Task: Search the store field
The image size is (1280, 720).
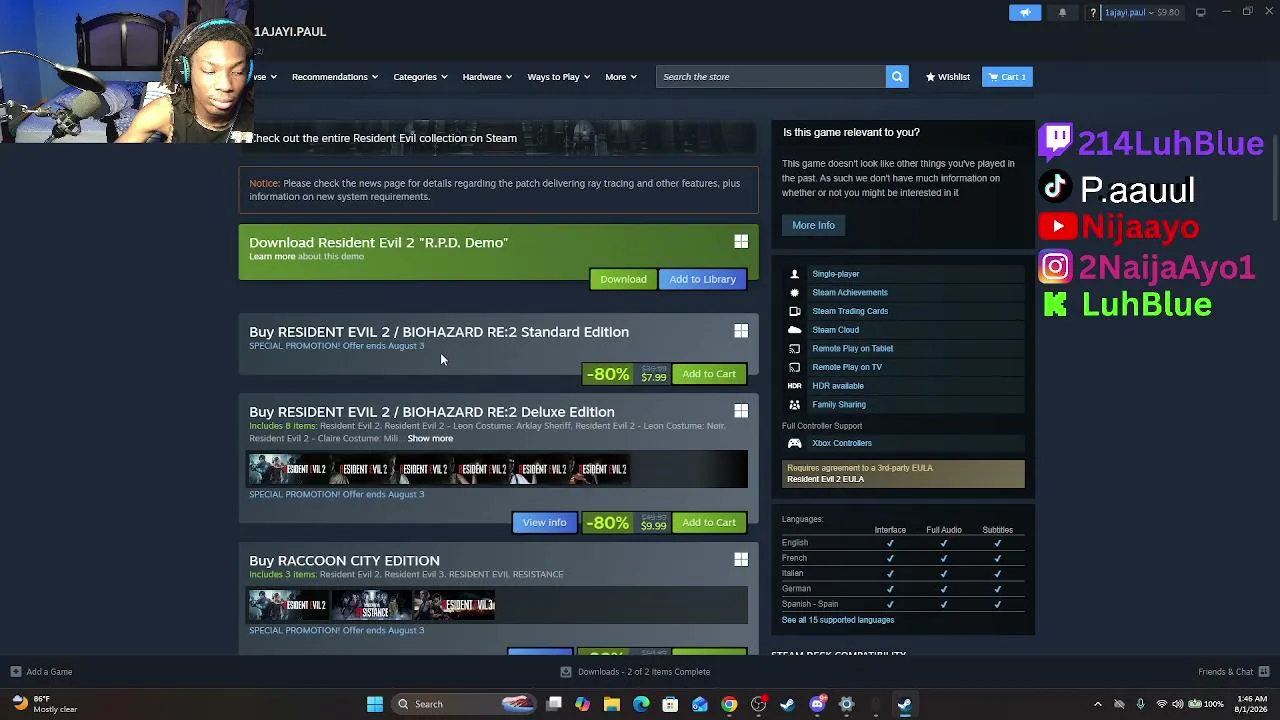Action: point(771,77)
